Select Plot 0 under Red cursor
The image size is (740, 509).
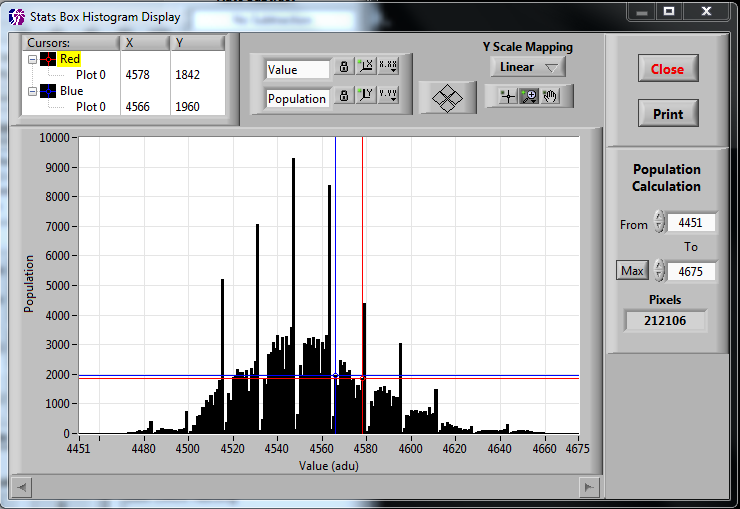tap(91, 75)
